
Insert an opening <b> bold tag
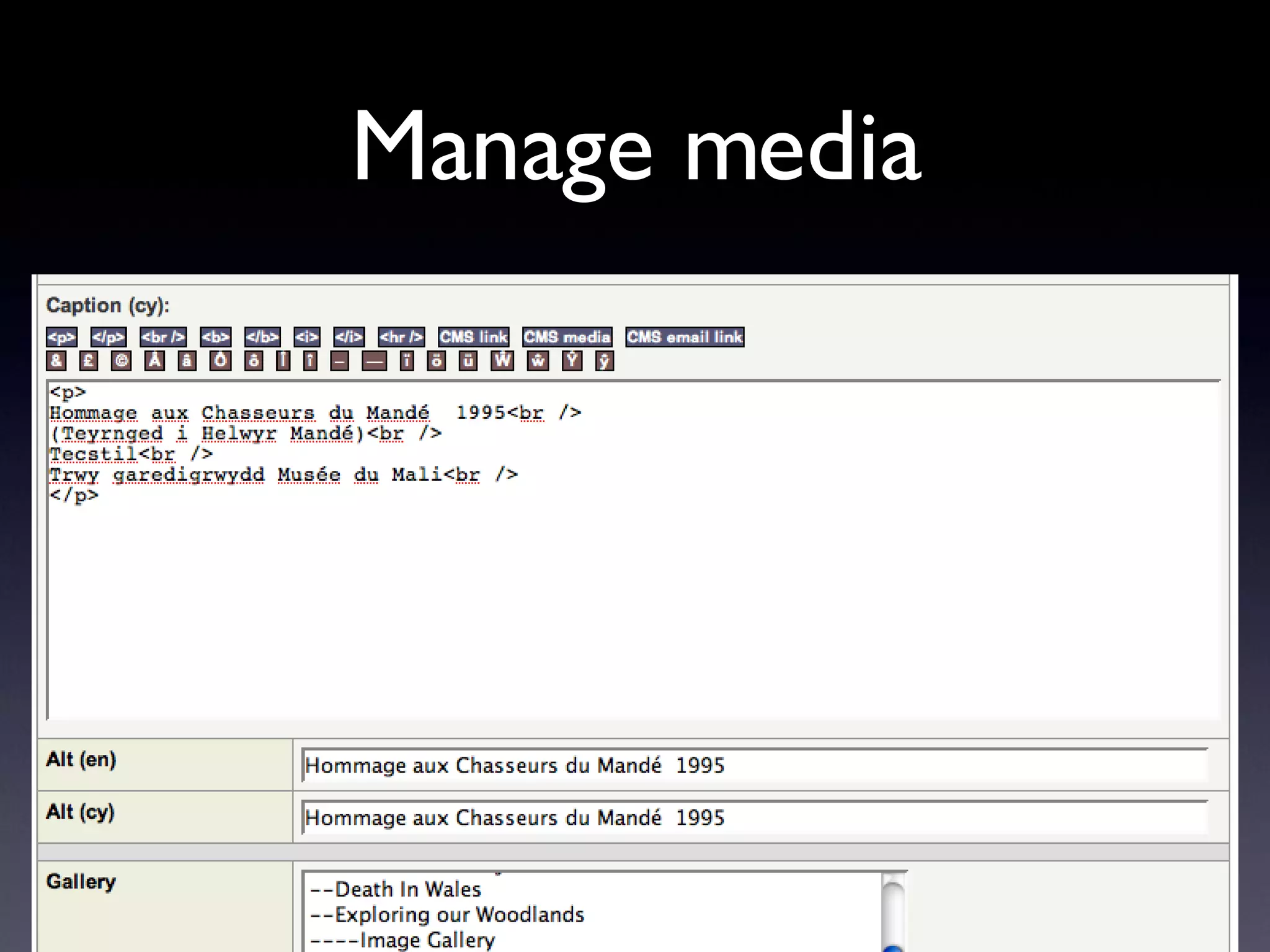click(216, 337)
